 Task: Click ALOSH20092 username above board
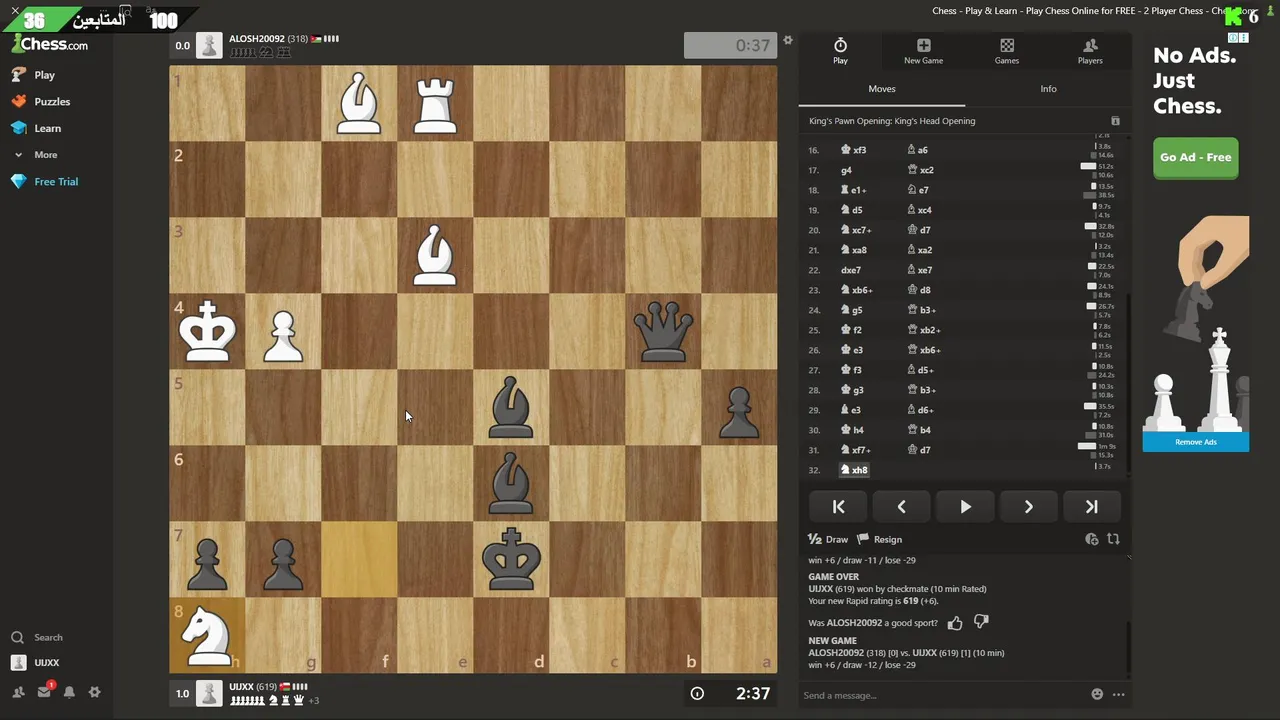257,39
